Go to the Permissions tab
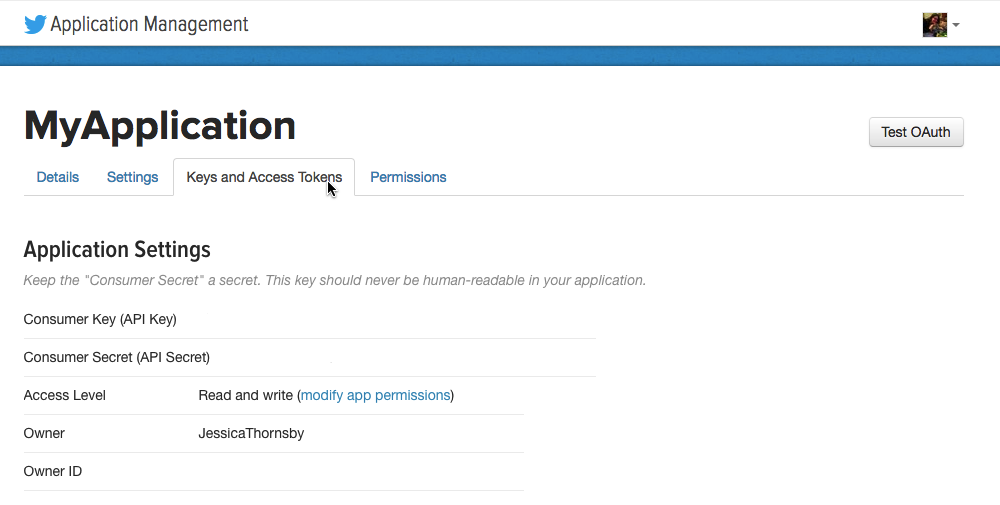This screenshot has height=505, width=1000. (x=408, y=177)
